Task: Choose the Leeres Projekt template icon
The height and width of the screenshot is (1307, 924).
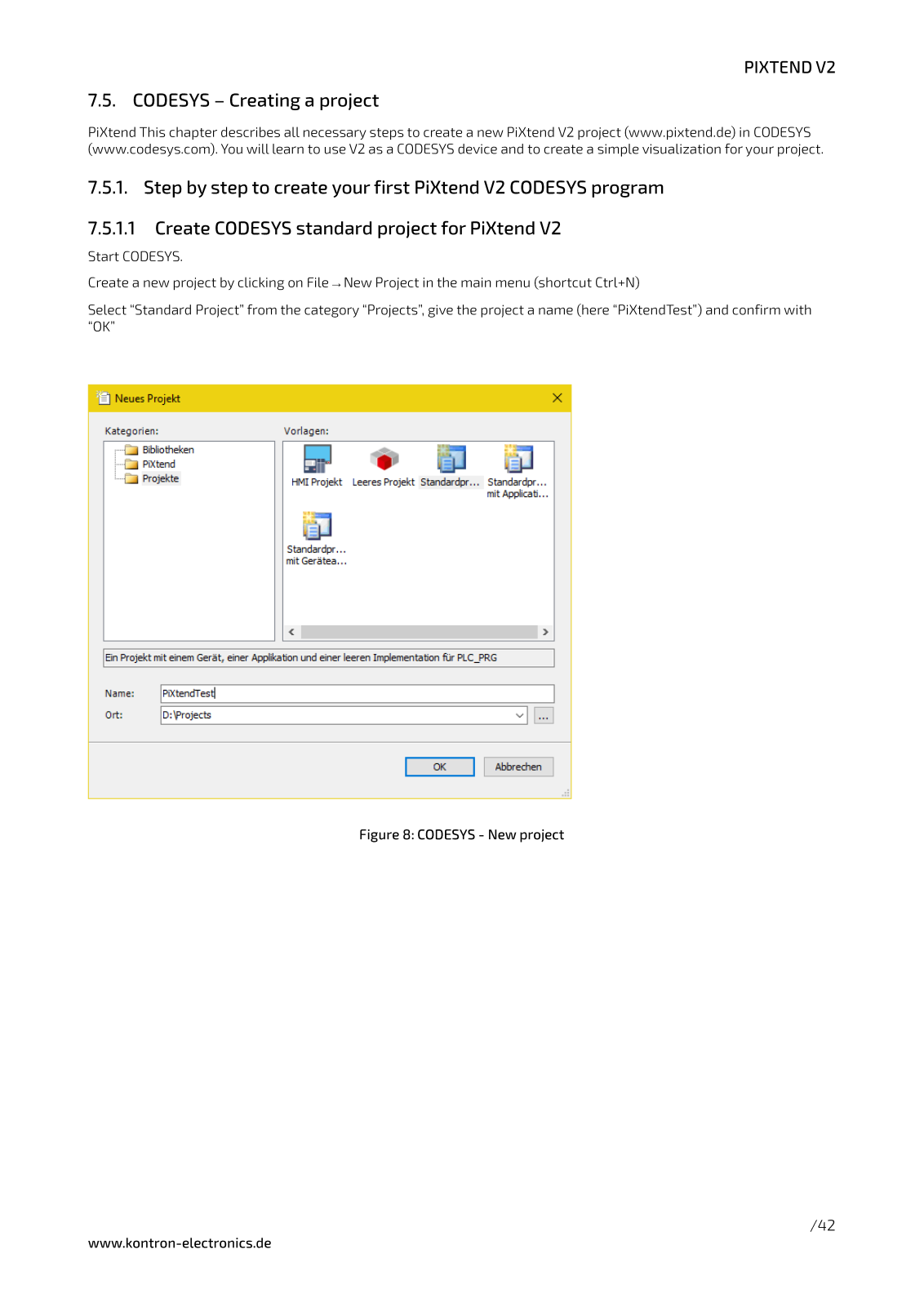Action: (x=384, y=459)
